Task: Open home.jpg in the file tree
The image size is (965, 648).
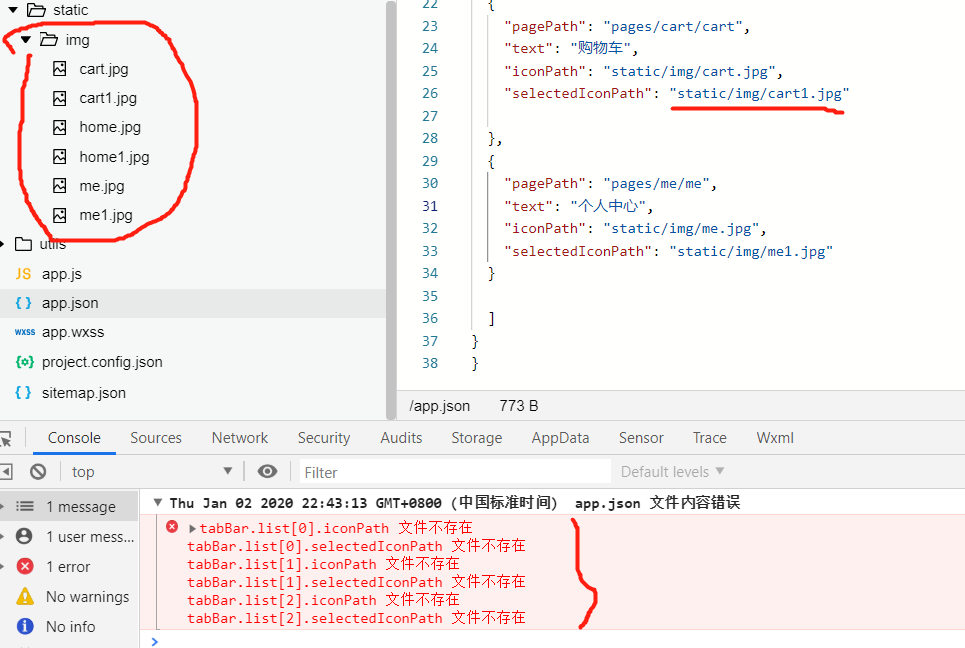Action: (110, 127)
